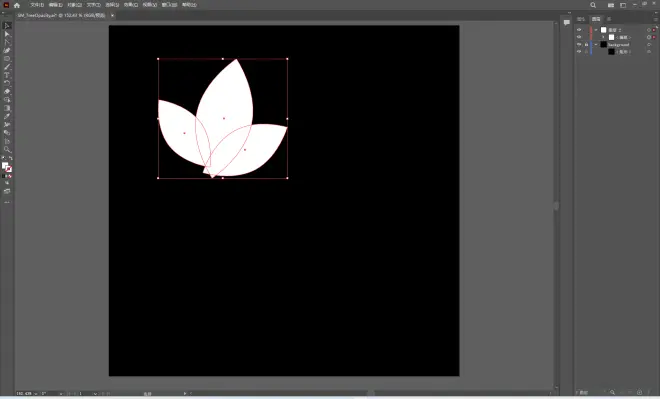The width and height of the screenshot is (660, 399).
Task: Open the rotation angle dropdown in status bar
Action: 61,394
